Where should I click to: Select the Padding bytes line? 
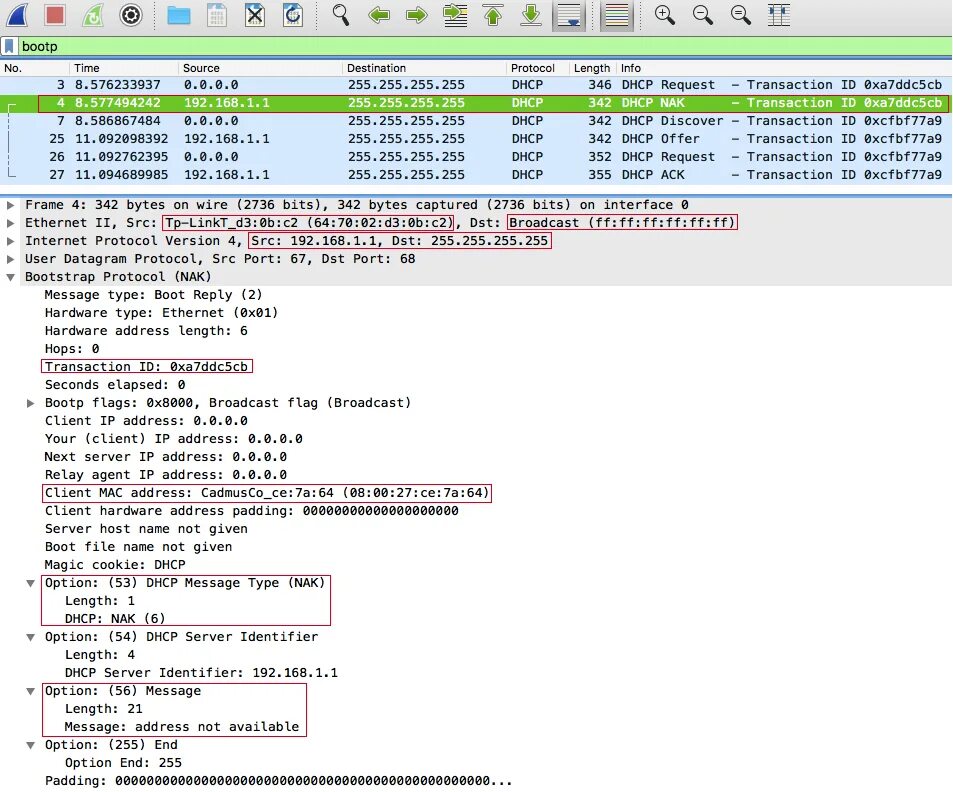278,780
